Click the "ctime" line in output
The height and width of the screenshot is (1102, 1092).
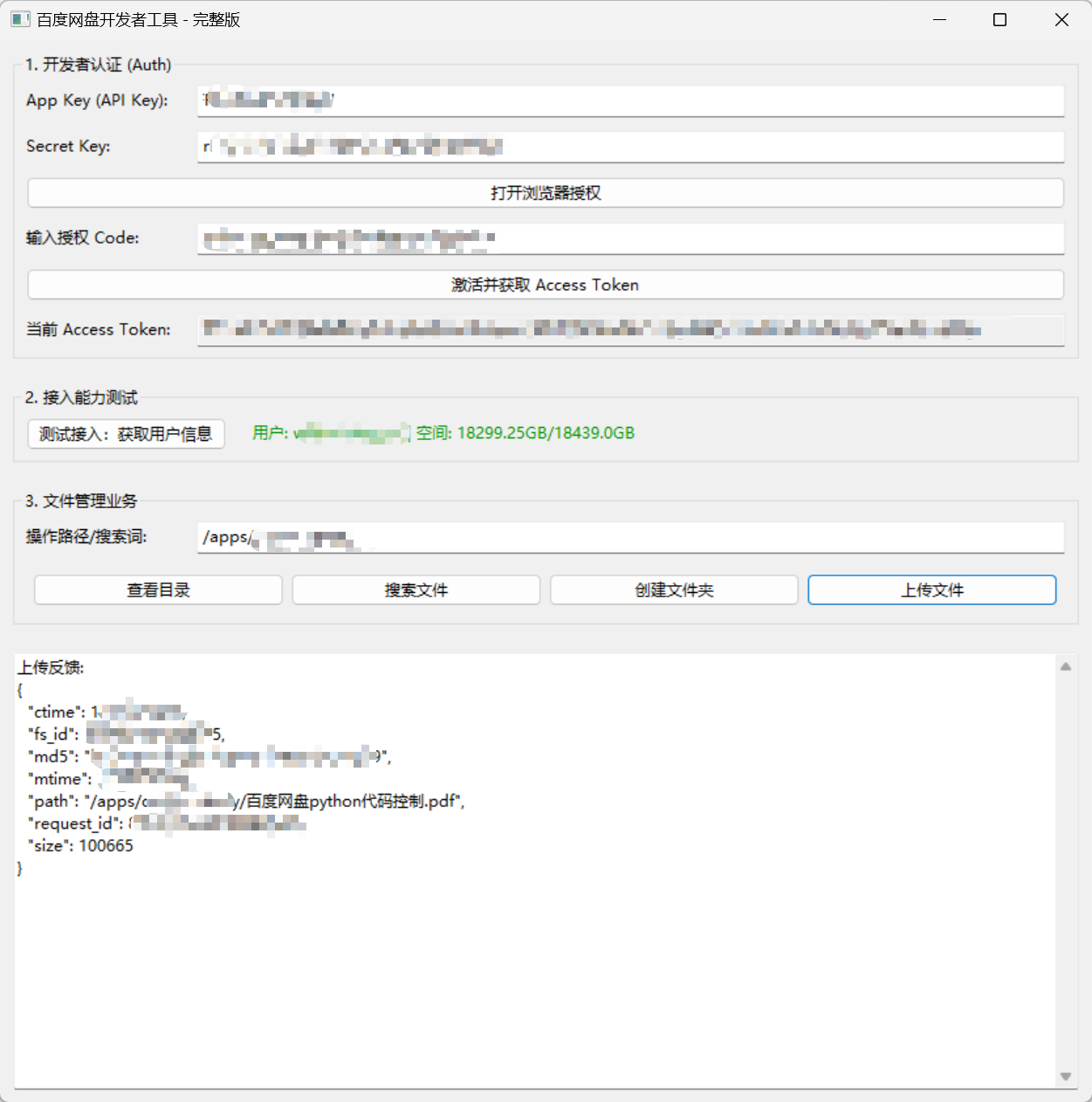click(107, 713)
